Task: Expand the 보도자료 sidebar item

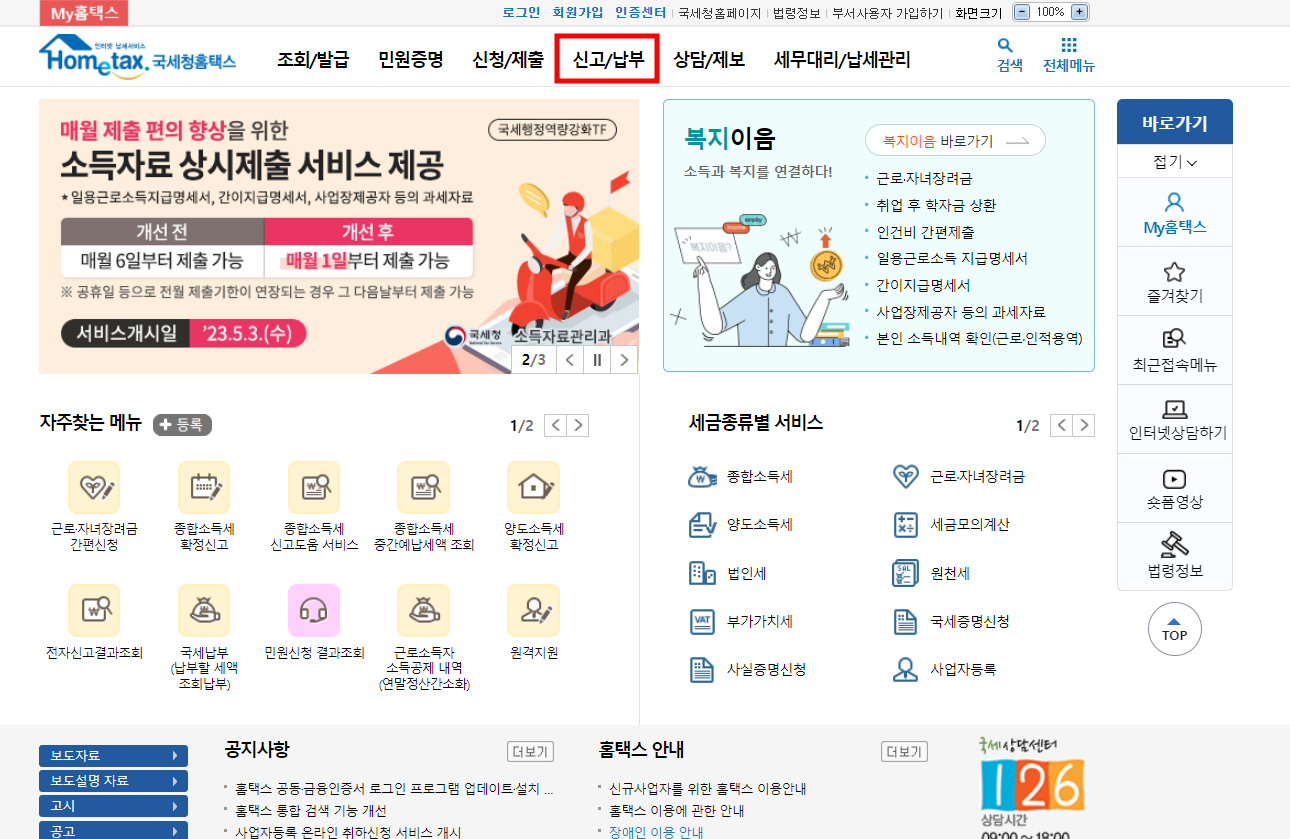Action: (x=113, y=755)
